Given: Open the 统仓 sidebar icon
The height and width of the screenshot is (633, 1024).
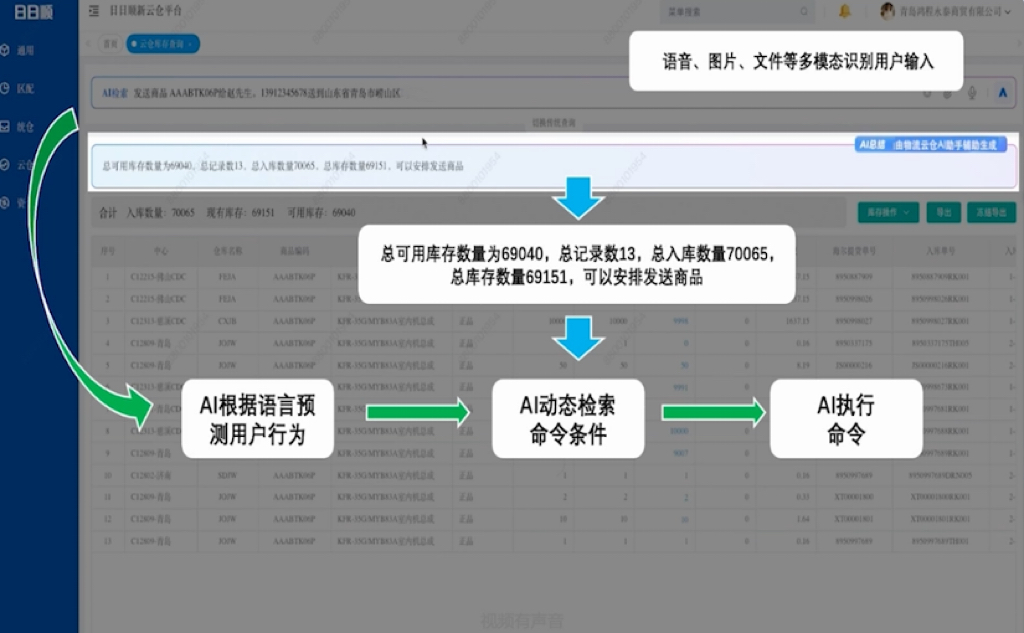Looking at the screenshot, I should [x=6, y=127].
